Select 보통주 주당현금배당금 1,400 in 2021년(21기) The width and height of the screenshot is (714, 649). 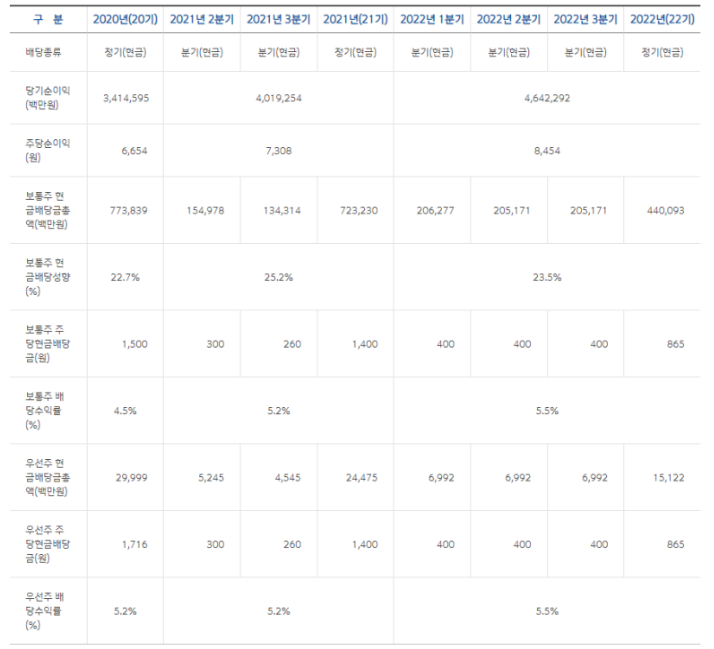(x=365, y=344)
